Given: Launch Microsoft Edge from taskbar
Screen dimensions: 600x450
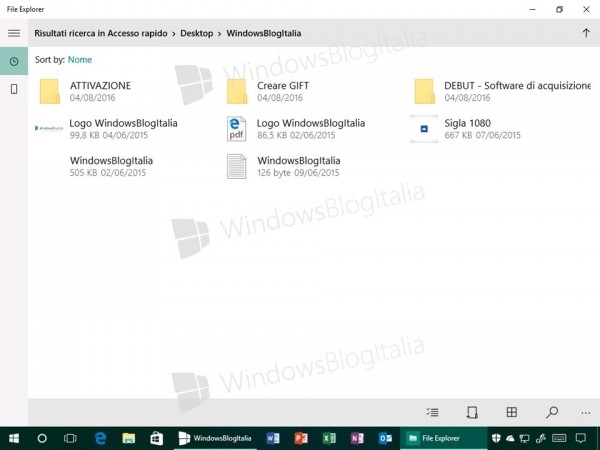Looking at the screenshot, I should (x=100, y=438).
